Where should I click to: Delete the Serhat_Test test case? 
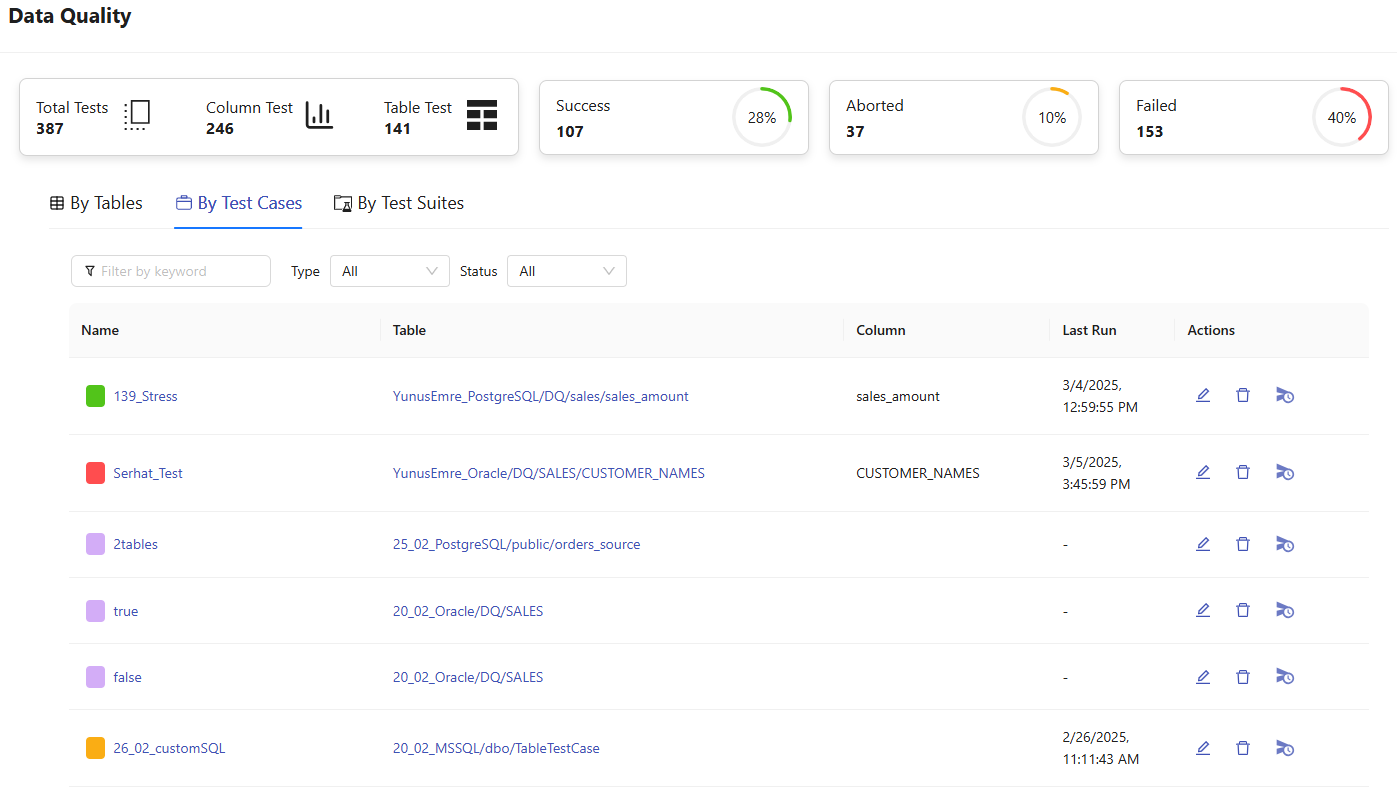coord(1243,472)
